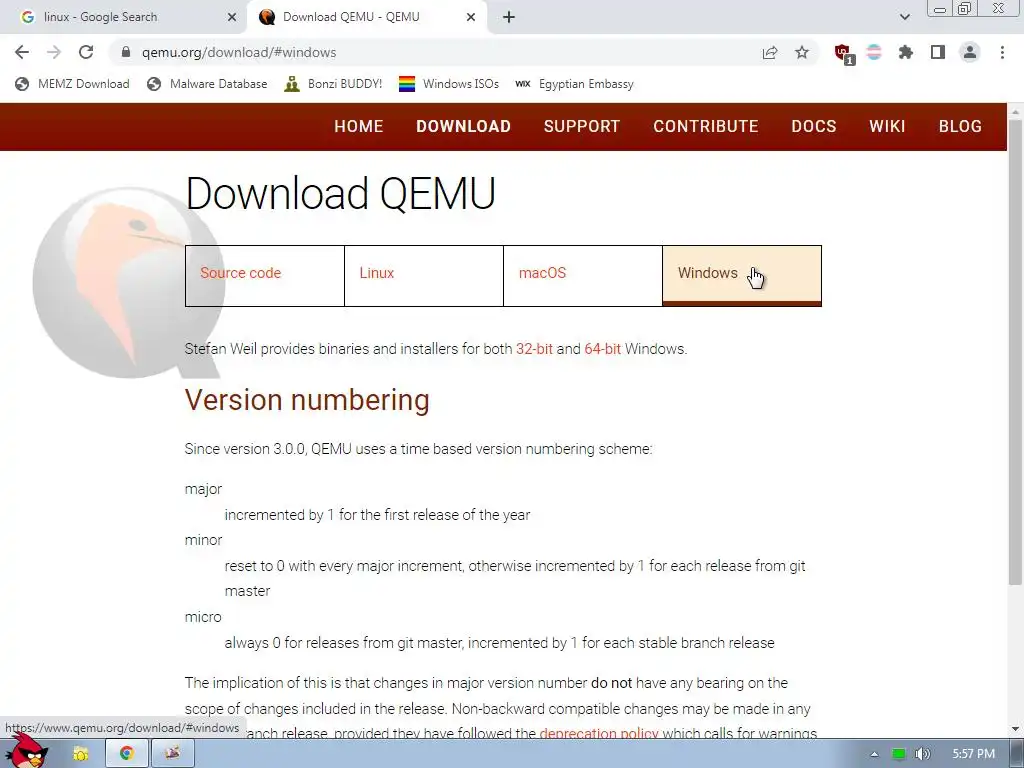Open DOCS navigation item
This screenshot has width=1024, height=768.
(x=814, y=126)
